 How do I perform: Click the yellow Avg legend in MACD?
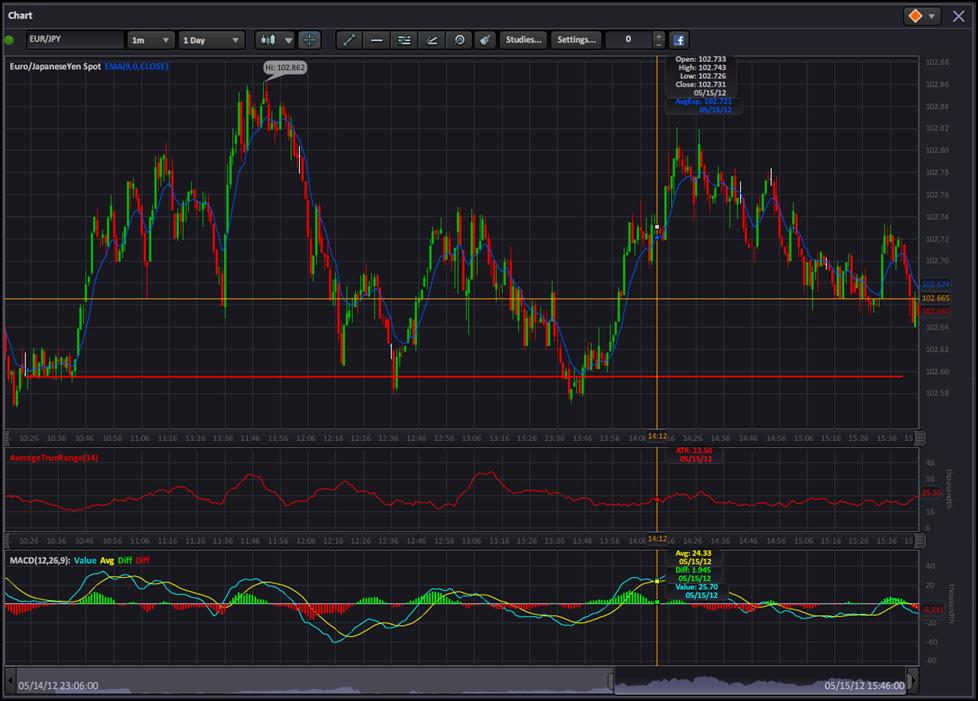tap(107, 560)
